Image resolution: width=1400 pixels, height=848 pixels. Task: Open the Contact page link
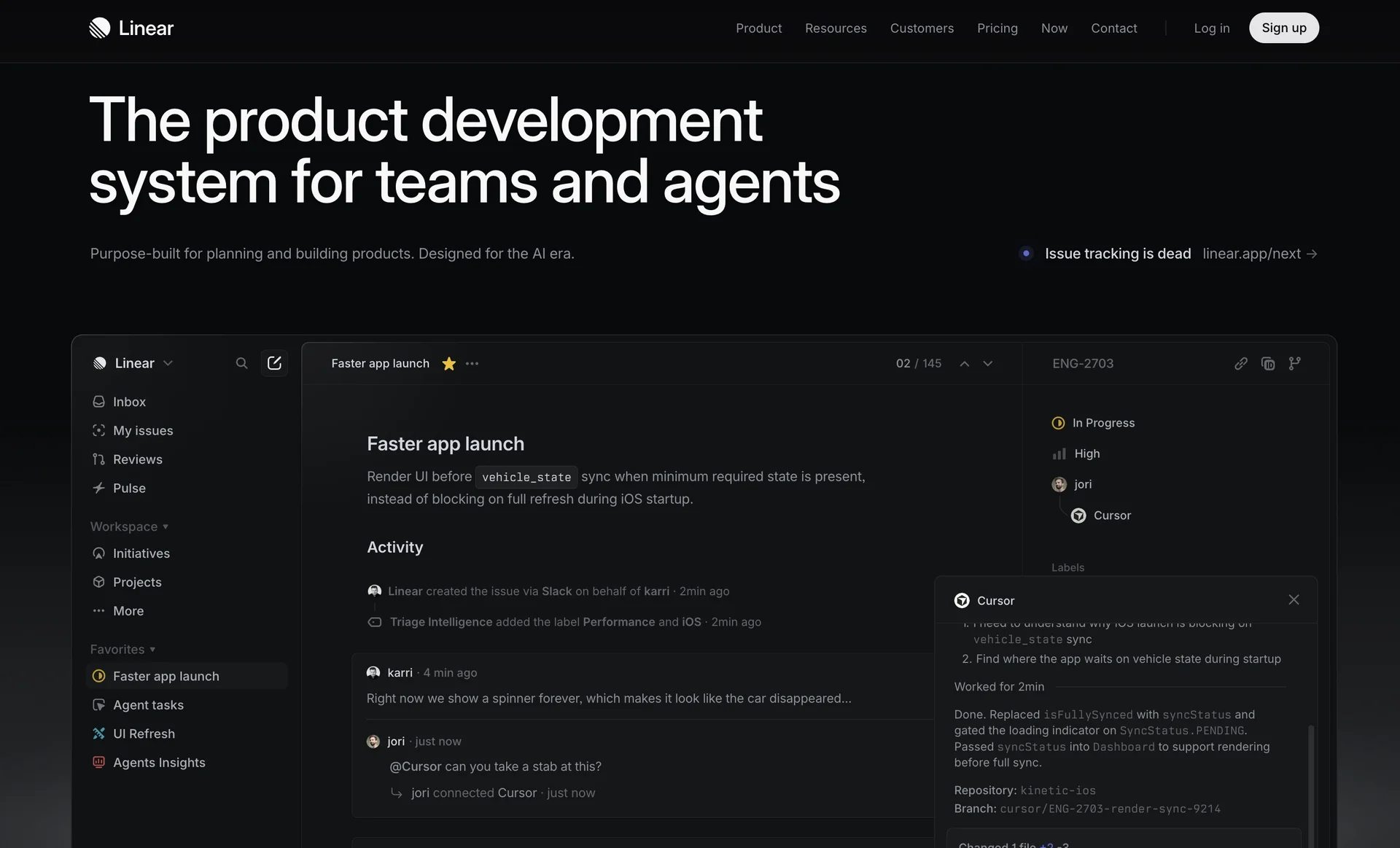point(1113,28)
